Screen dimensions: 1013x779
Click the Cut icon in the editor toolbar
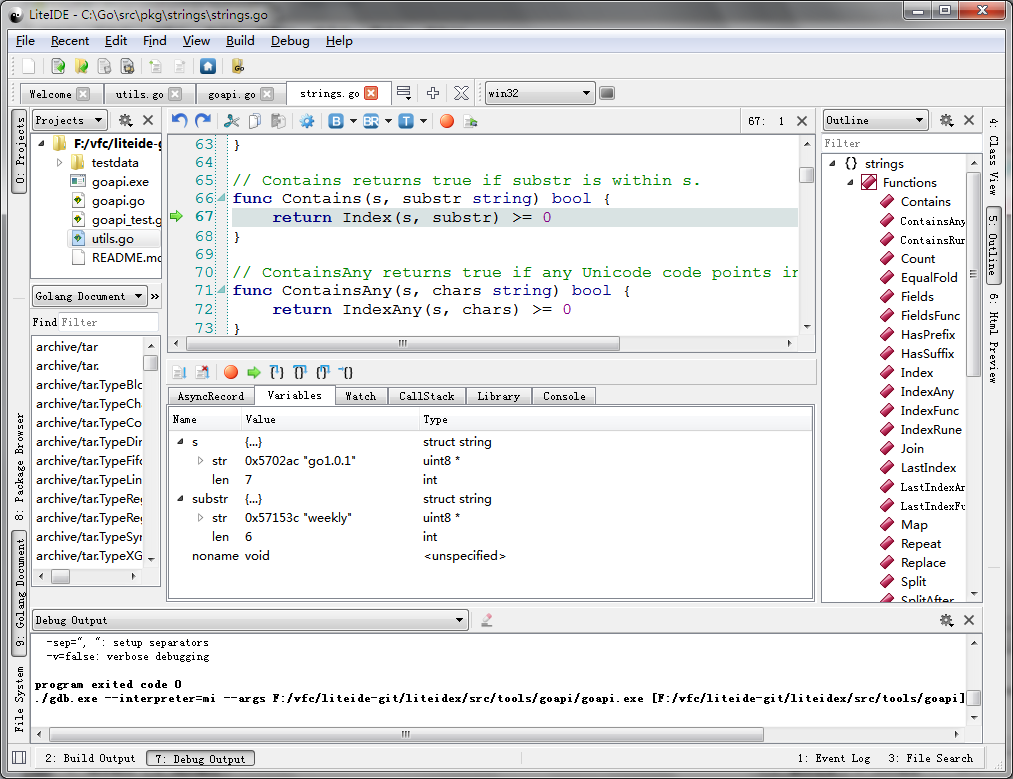[233, 119]
